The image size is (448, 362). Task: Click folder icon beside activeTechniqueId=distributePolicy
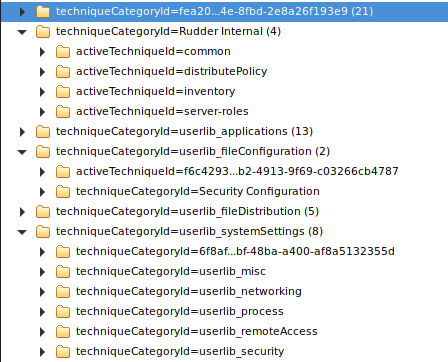coord(63,72)
